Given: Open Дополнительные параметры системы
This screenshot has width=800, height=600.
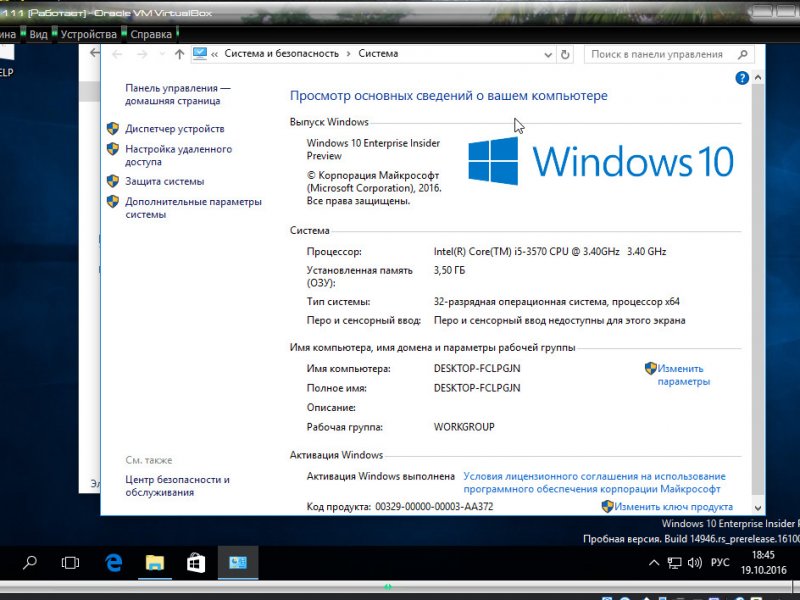Looking at the screenshot, I should pos(193,208).
